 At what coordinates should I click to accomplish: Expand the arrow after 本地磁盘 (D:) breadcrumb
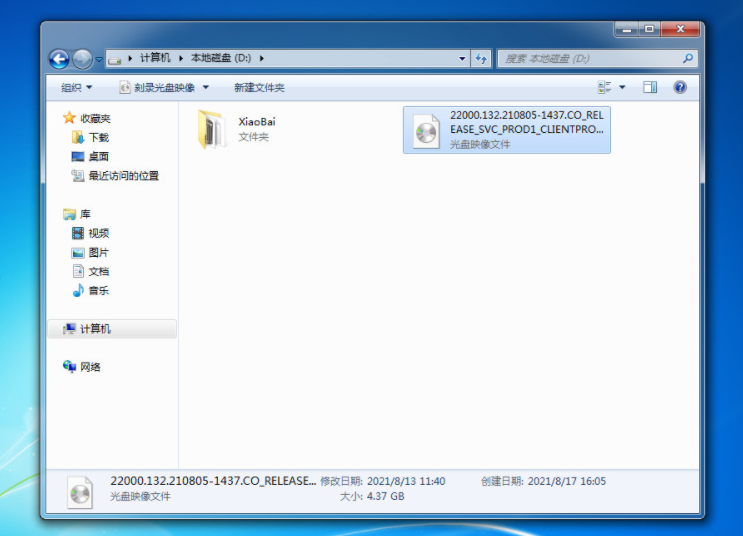coord(262,58)
